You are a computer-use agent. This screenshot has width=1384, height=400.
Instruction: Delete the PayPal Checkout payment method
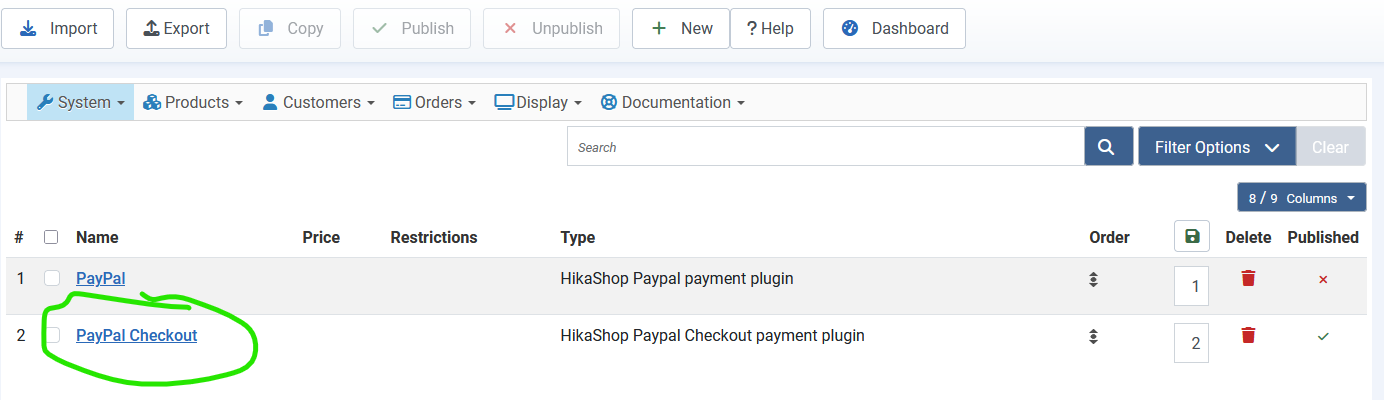coord(1248,335)
